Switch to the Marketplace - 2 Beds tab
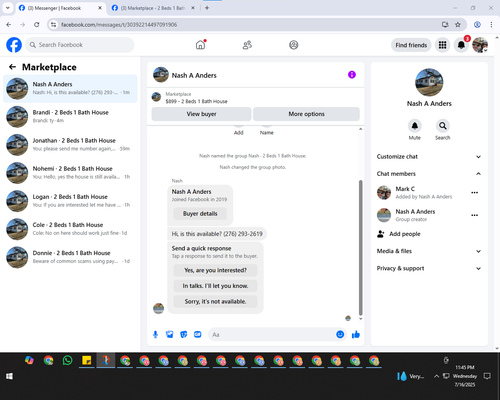The height and width of the screenshot is (400, 500). click(x=153, y=8)
